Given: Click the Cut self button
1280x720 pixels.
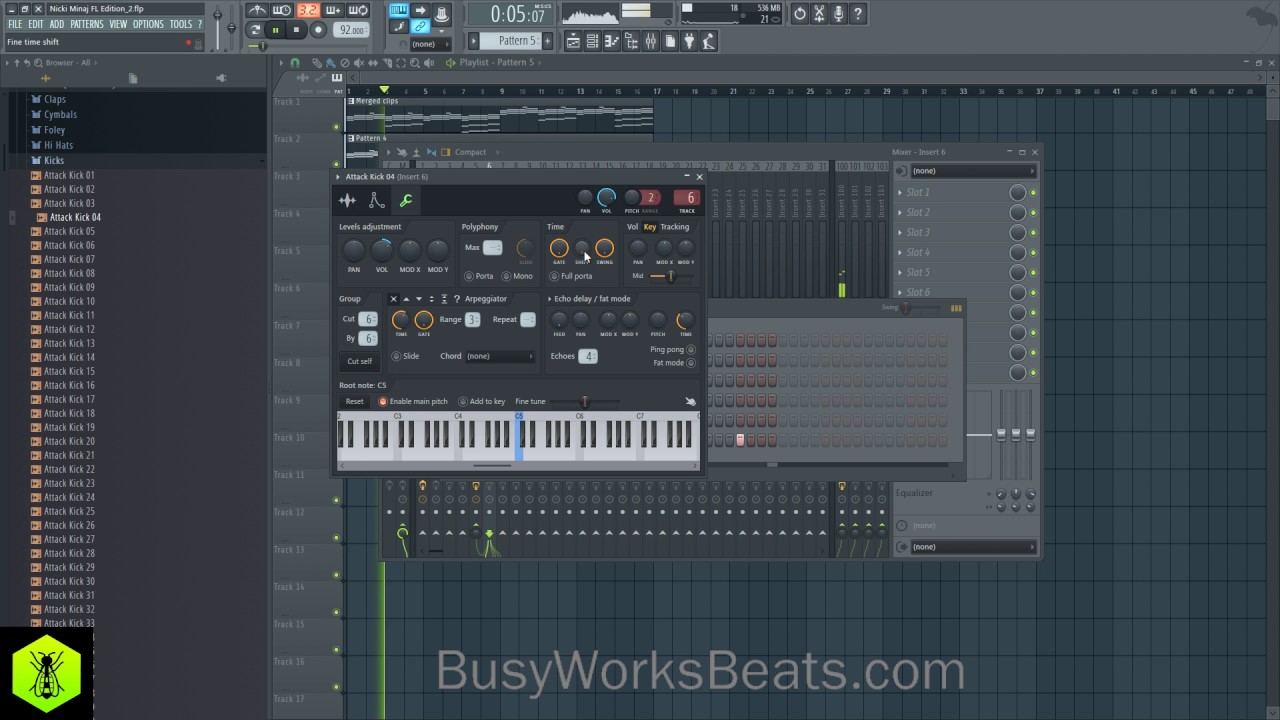Looking at the screenshot, I should pyautogui.click(x=359, y=361).
